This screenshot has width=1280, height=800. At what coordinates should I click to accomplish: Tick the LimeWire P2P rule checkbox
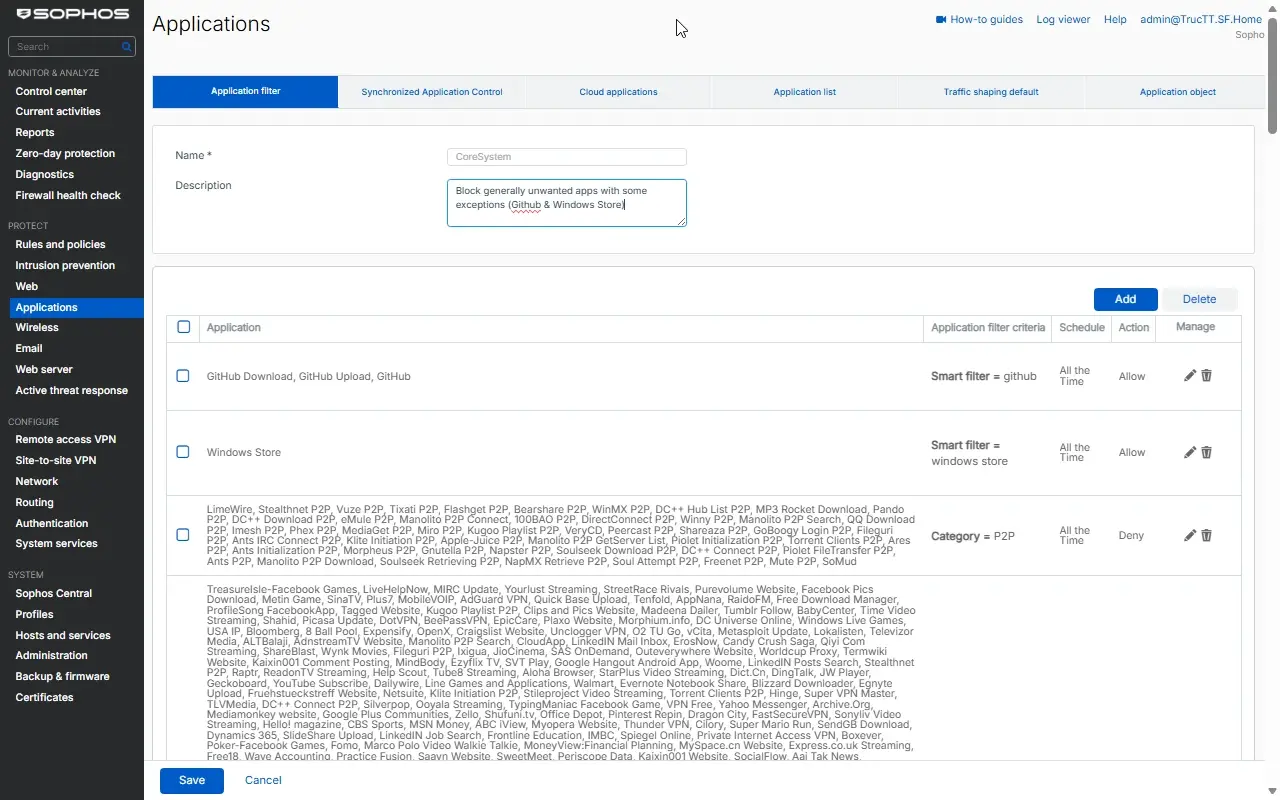click(x=183, y=535)
